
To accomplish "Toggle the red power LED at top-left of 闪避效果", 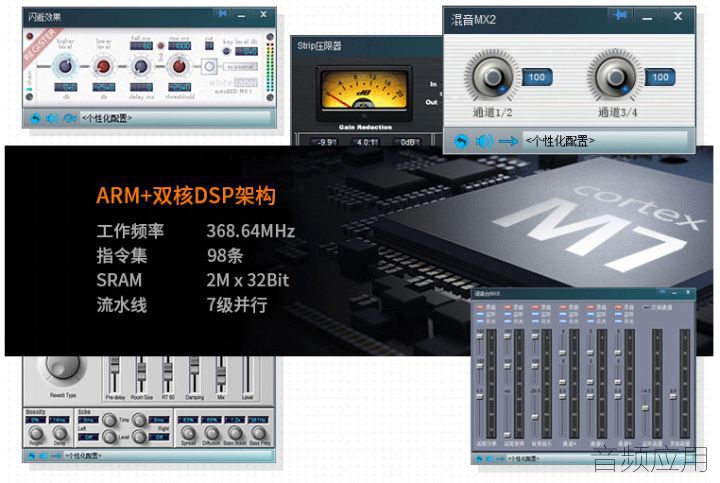I will tap(30, 36).
